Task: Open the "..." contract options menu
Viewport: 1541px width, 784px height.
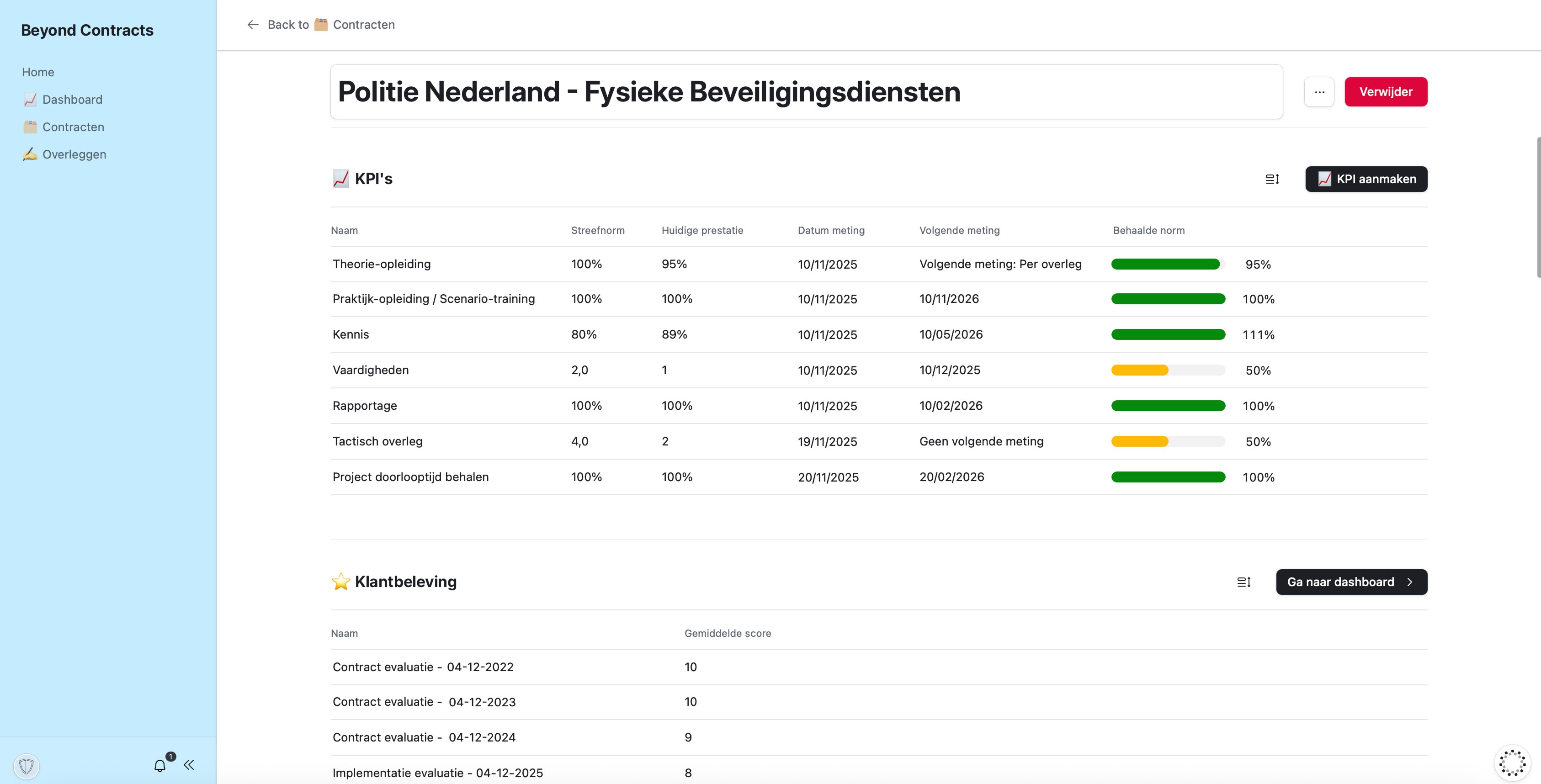Action: (1319, 91)
